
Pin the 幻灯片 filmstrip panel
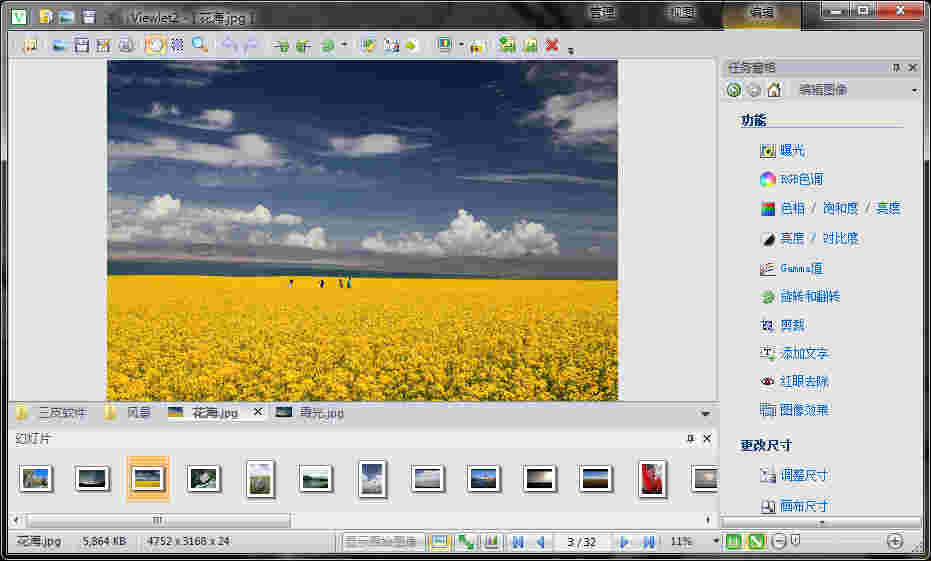pyautogui.click(x=690, y=439)
